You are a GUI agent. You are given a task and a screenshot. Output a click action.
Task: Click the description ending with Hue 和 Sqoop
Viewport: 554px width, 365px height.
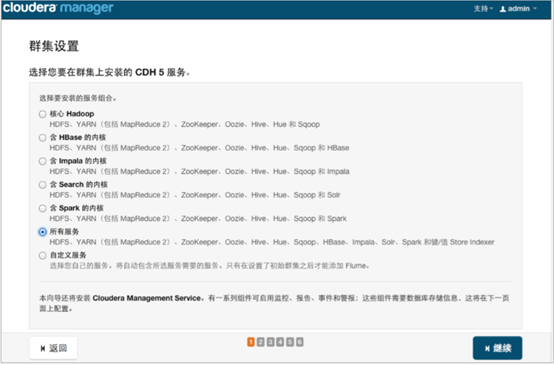coord(184,124)
